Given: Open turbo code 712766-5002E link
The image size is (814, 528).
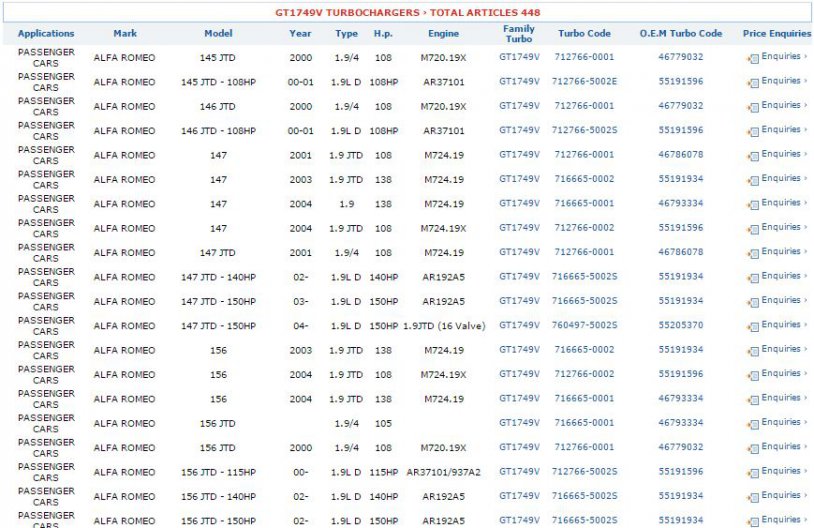Looking at the screenshot, I should (x=584, y=82).
